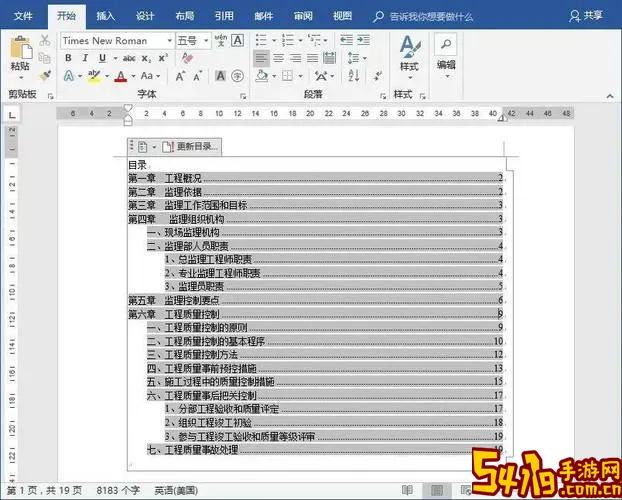
Task: Open the table of contents options icon
Action: pyautogui.click(x=145, y=147)
